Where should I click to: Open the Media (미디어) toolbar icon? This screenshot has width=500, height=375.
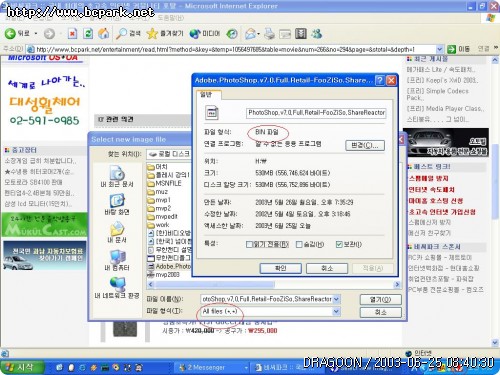point(195,34)
